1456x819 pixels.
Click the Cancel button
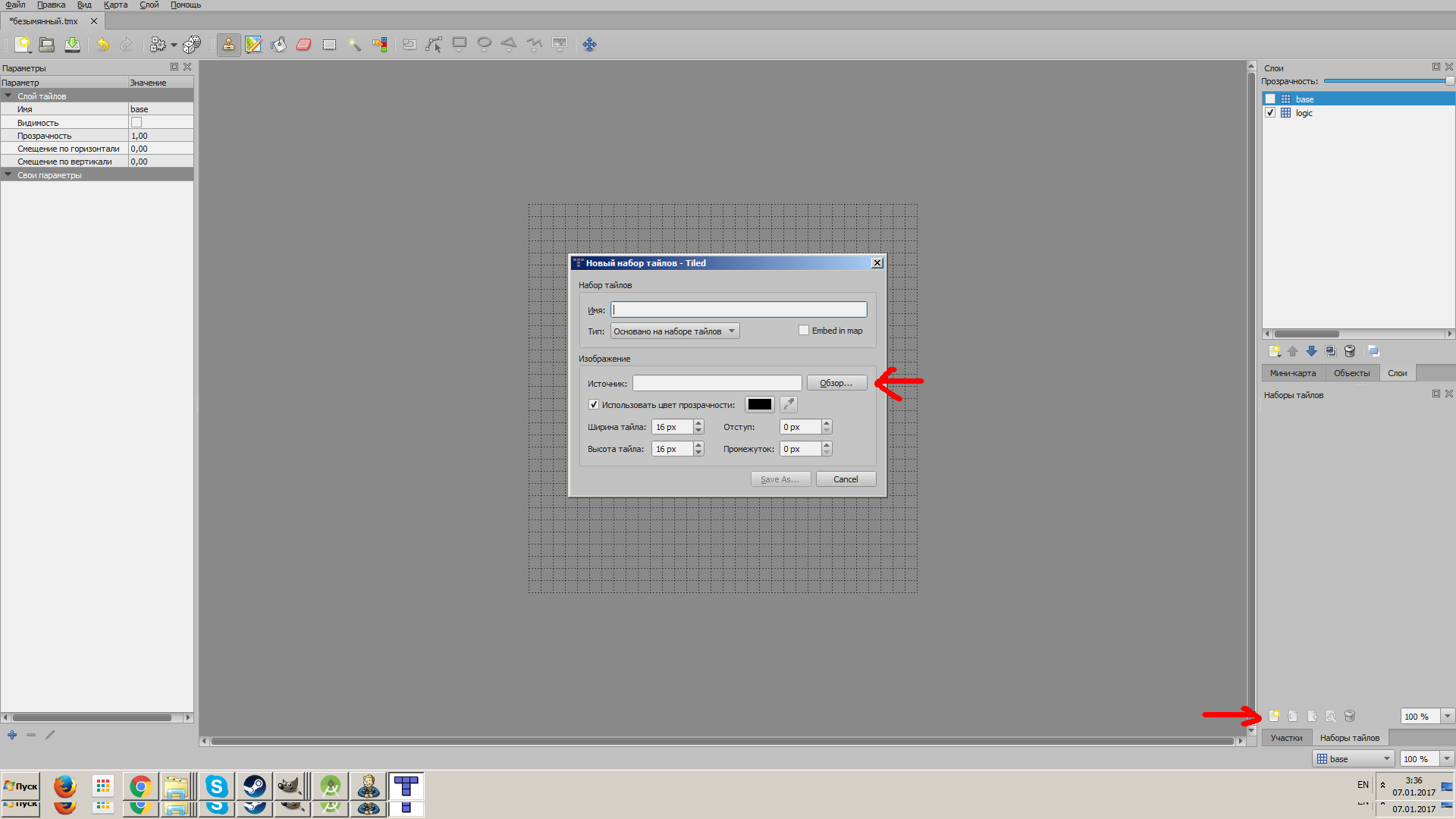pyautogui.click(x=846, y=479)
